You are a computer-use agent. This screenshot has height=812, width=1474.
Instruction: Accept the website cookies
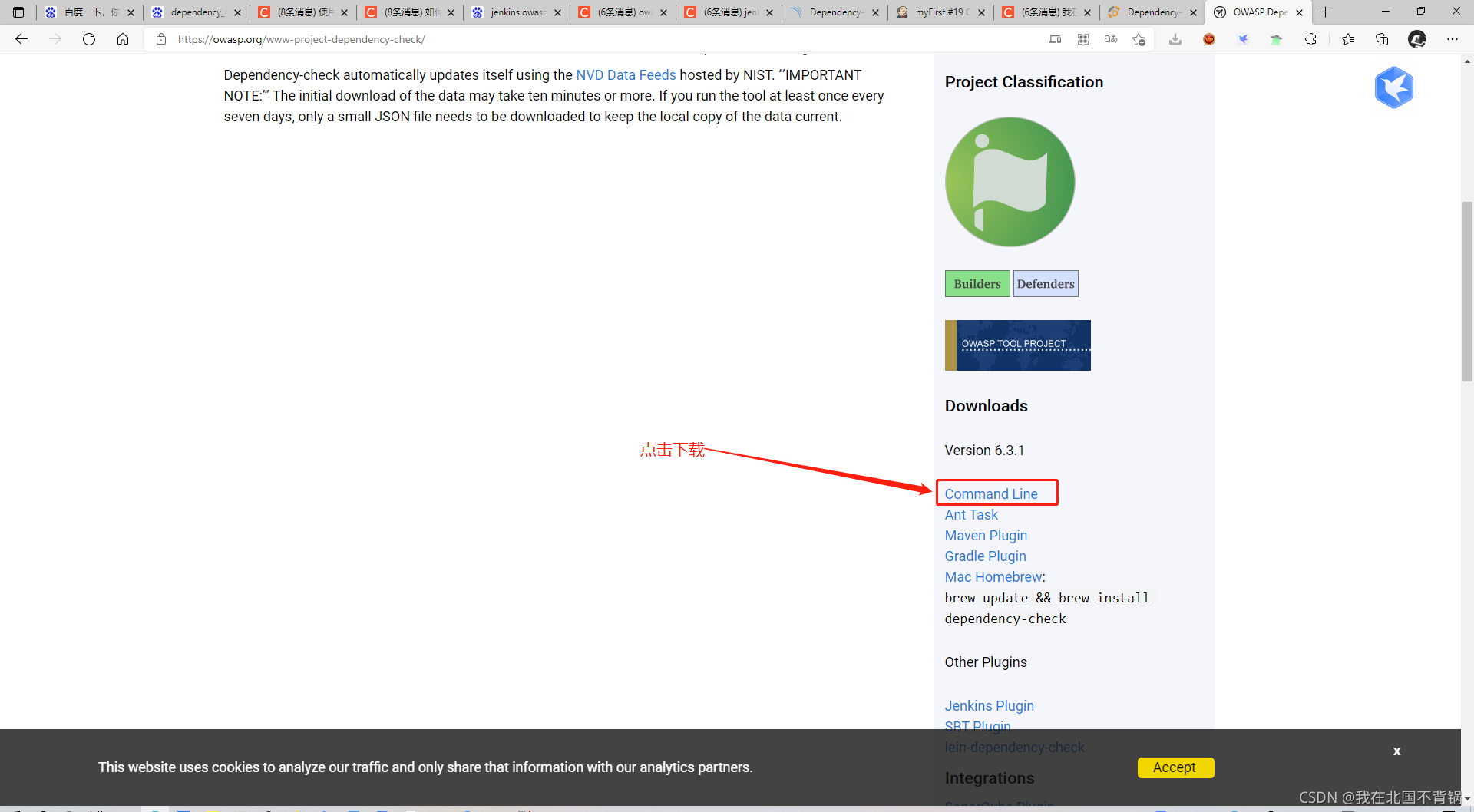(x=1175, y=767)
